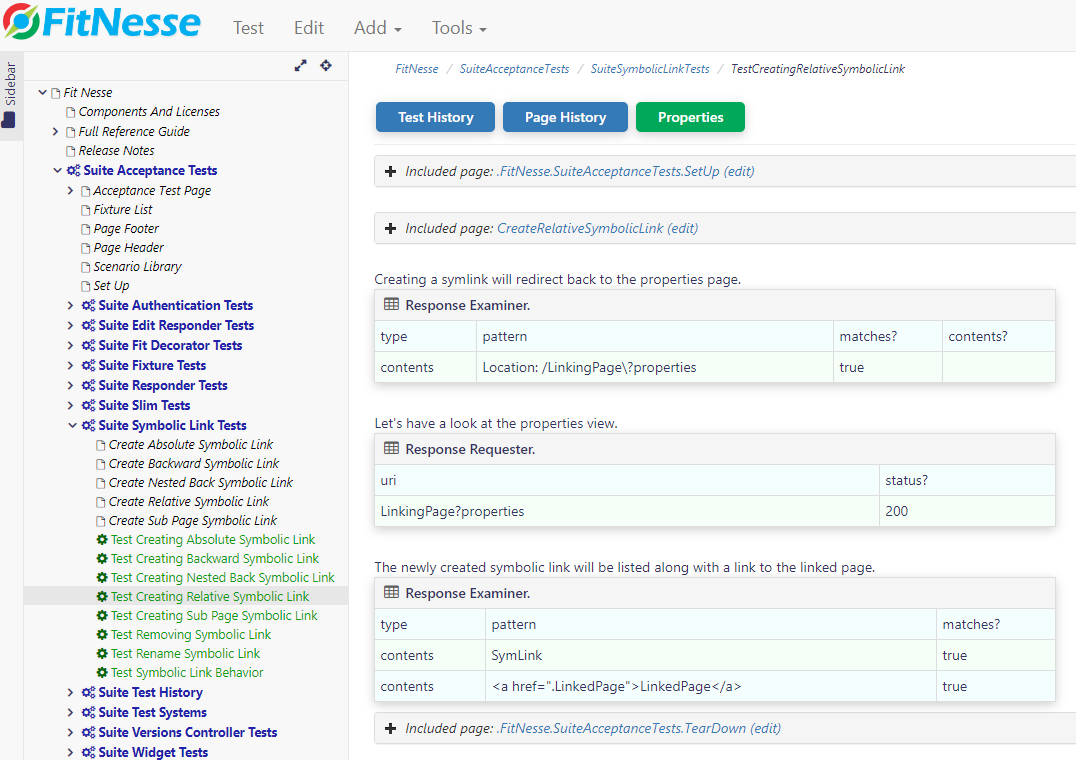Click the first Response Examiner table icon

(x=391, y=305)
